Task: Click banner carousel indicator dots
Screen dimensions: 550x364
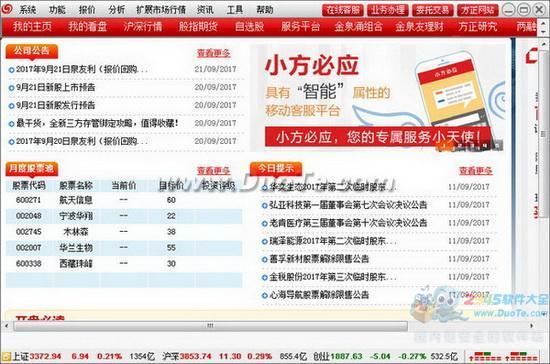Action: click(470, 145)
